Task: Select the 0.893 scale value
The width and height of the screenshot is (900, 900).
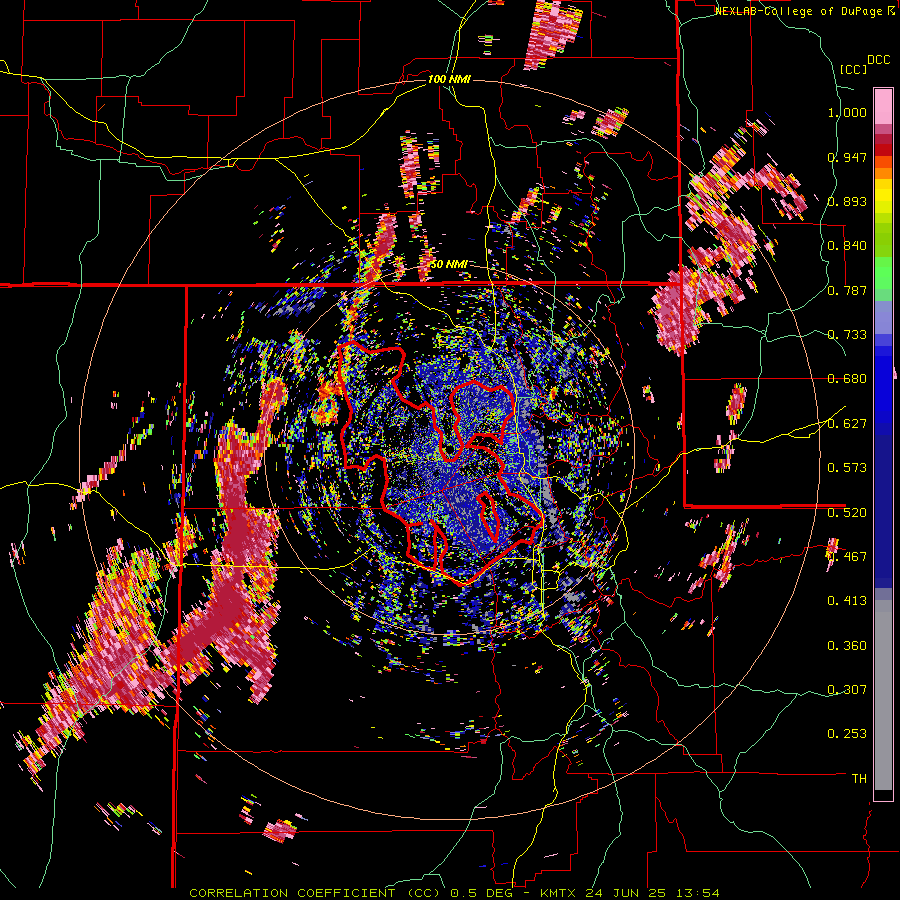Action: click(x=847, y=201)
